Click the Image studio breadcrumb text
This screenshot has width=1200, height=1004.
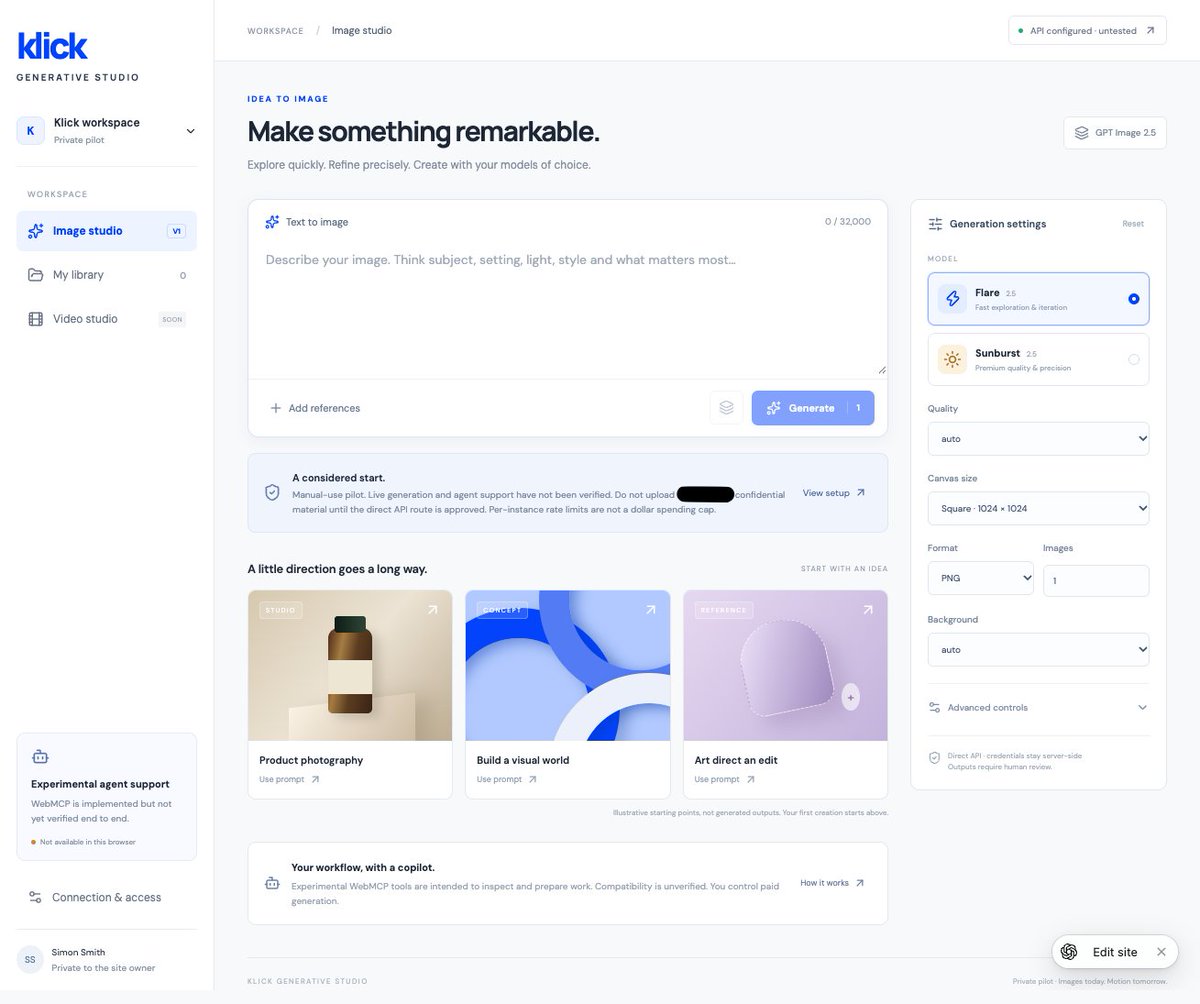point(362,31)
